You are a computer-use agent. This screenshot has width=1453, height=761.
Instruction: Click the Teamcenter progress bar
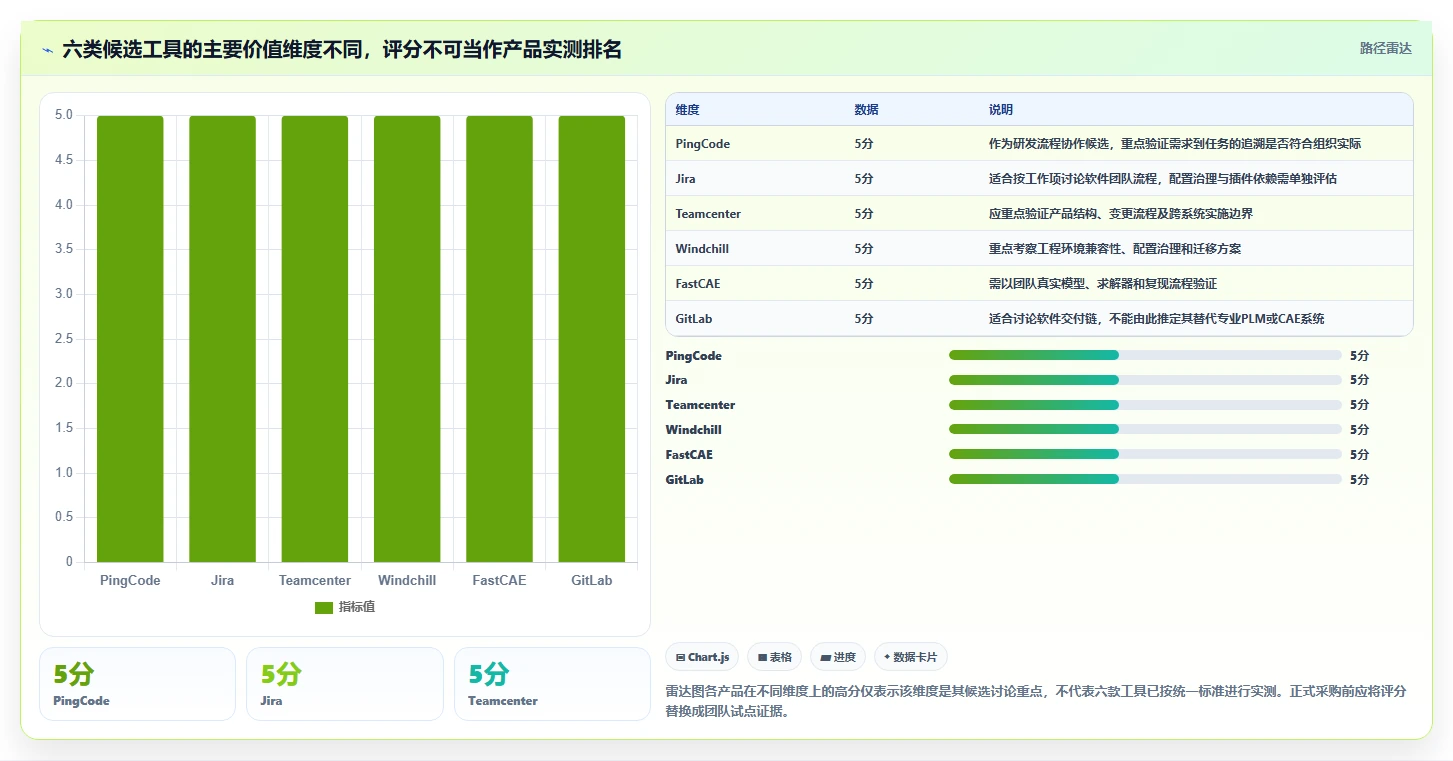point(1145,405)
